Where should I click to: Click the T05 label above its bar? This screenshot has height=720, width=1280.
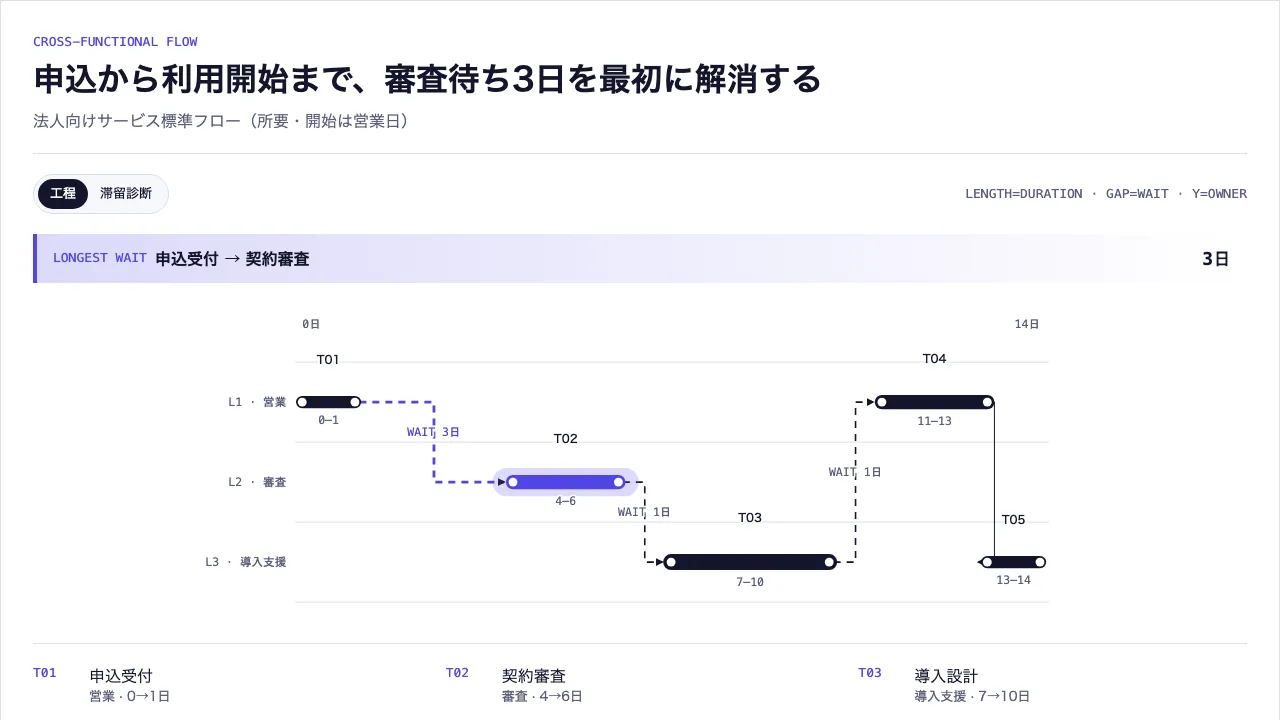(1013, 520)
